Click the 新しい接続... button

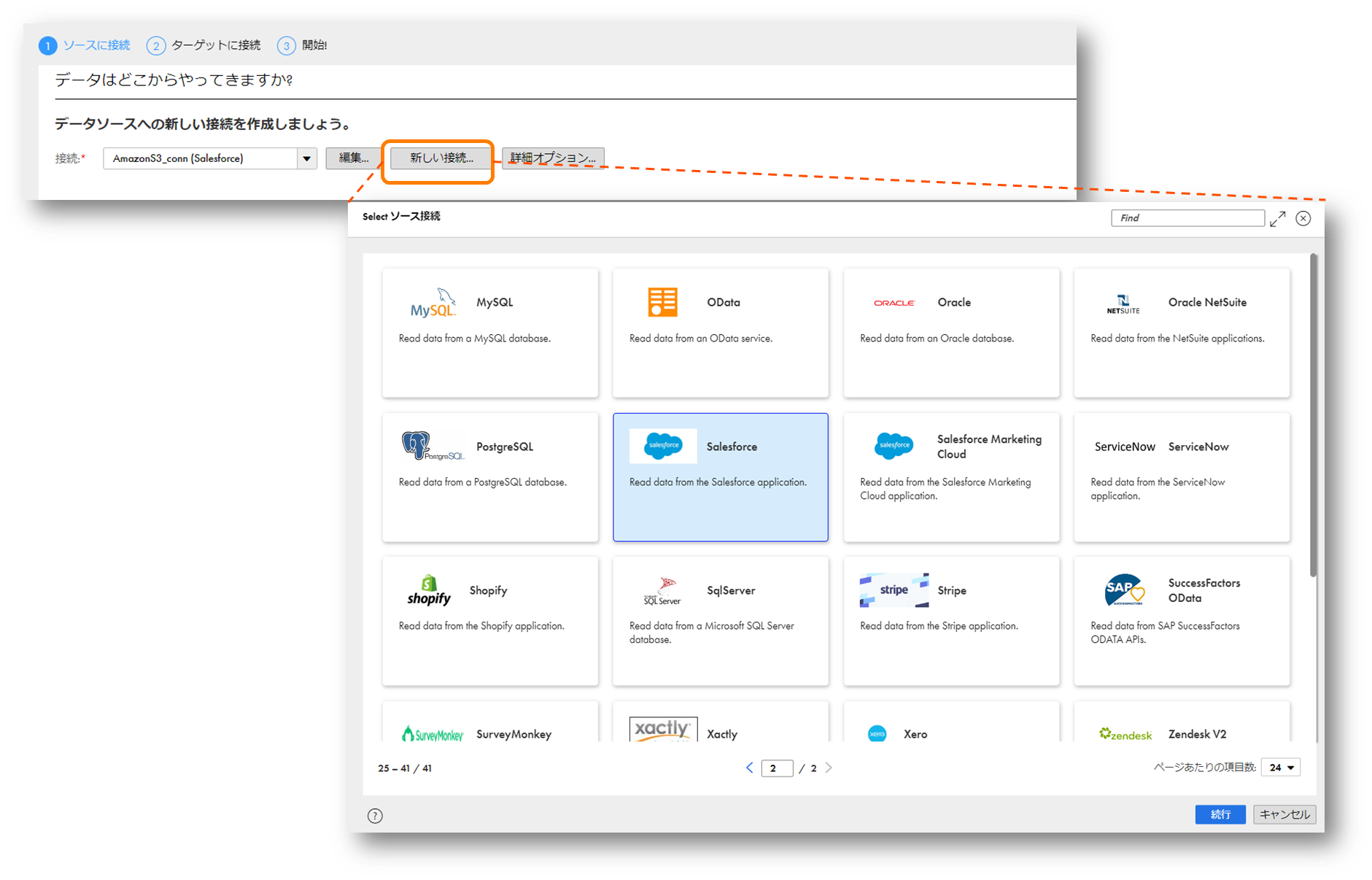pos(441,158)
